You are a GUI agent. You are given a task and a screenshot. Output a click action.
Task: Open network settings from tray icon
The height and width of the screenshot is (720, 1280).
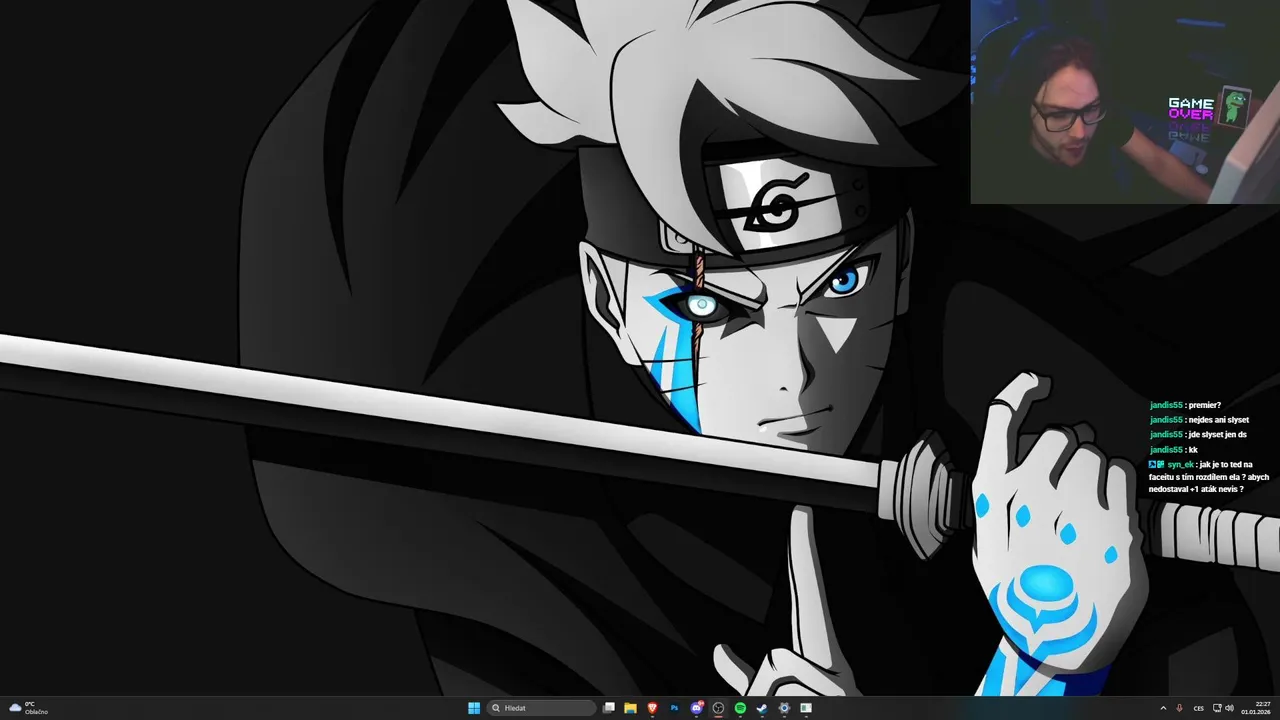coord(1217,708)
